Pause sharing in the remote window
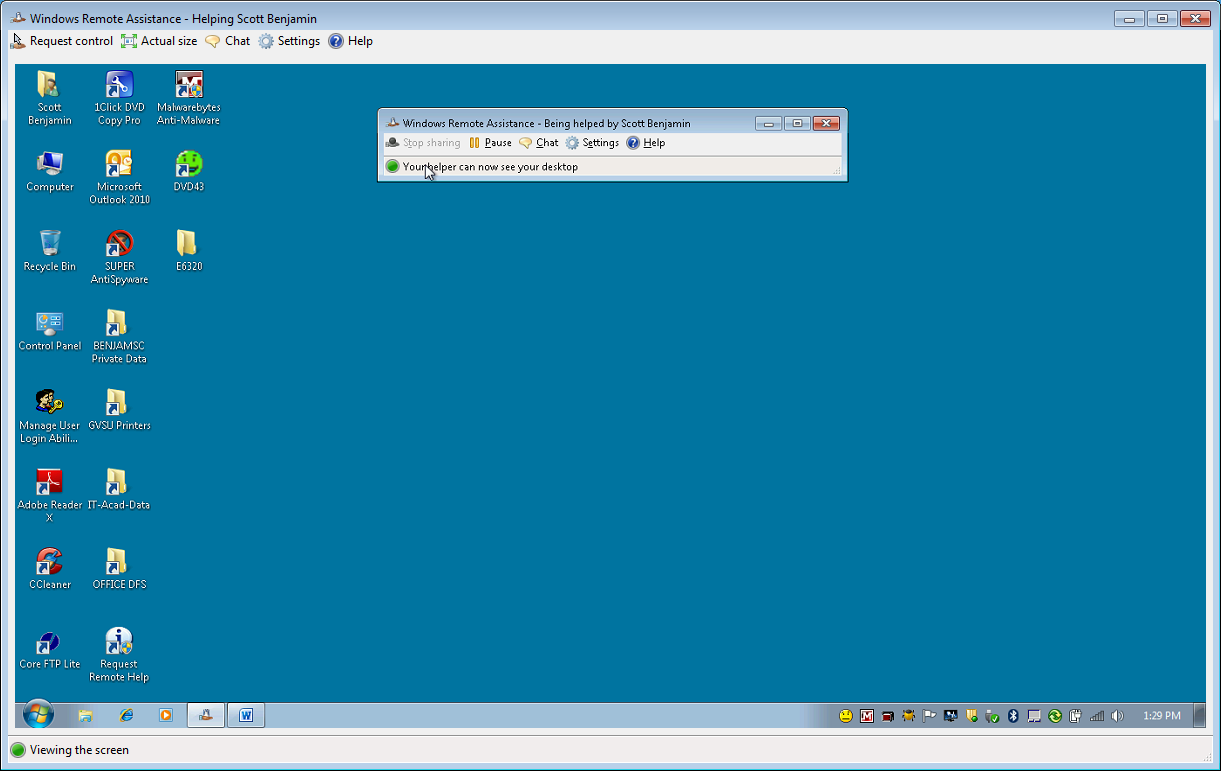Screen dimensions: 1221x771 (490, 143)
